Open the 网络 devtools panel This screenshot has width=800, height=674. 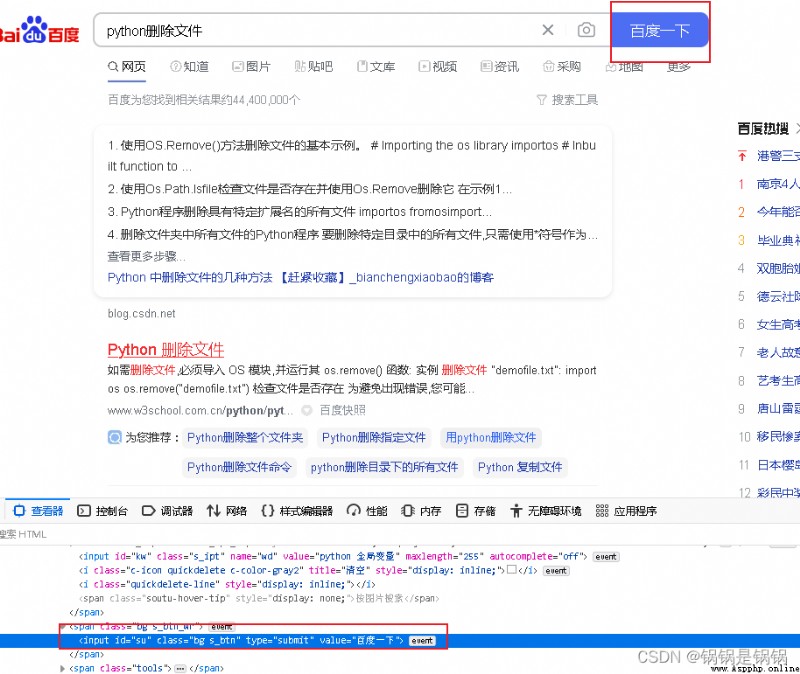click(227, 511)
